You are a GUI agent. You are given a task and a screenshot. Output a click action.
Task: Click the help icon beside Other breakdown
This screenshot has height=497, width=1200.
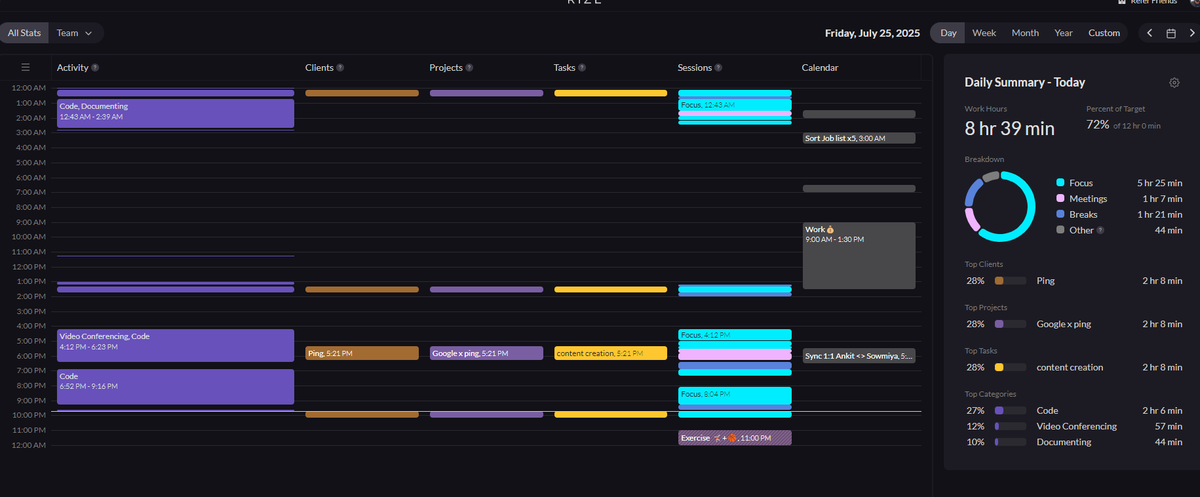click(x=1100, y=230)
